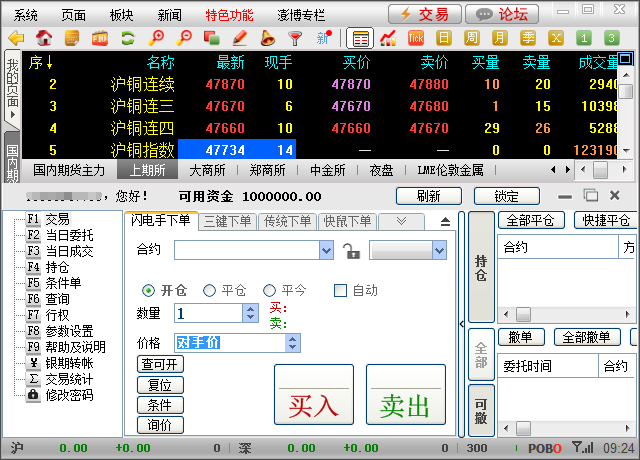Click the red line chart toolbar icon
640x460 pixels.
coord(387,39)
